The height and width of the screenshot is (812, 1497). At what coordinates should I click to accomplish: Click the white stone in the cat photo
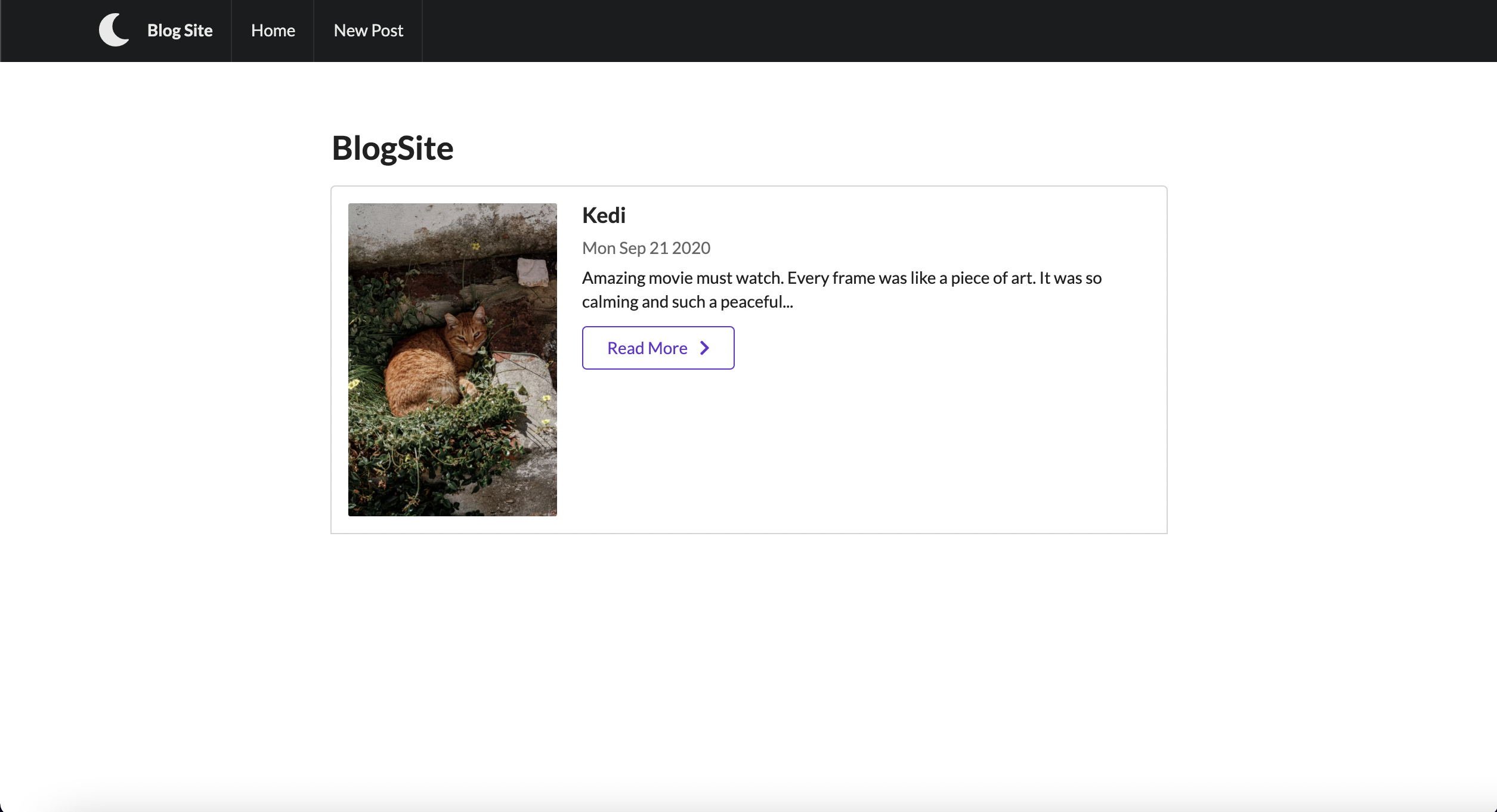pos(531,271)
